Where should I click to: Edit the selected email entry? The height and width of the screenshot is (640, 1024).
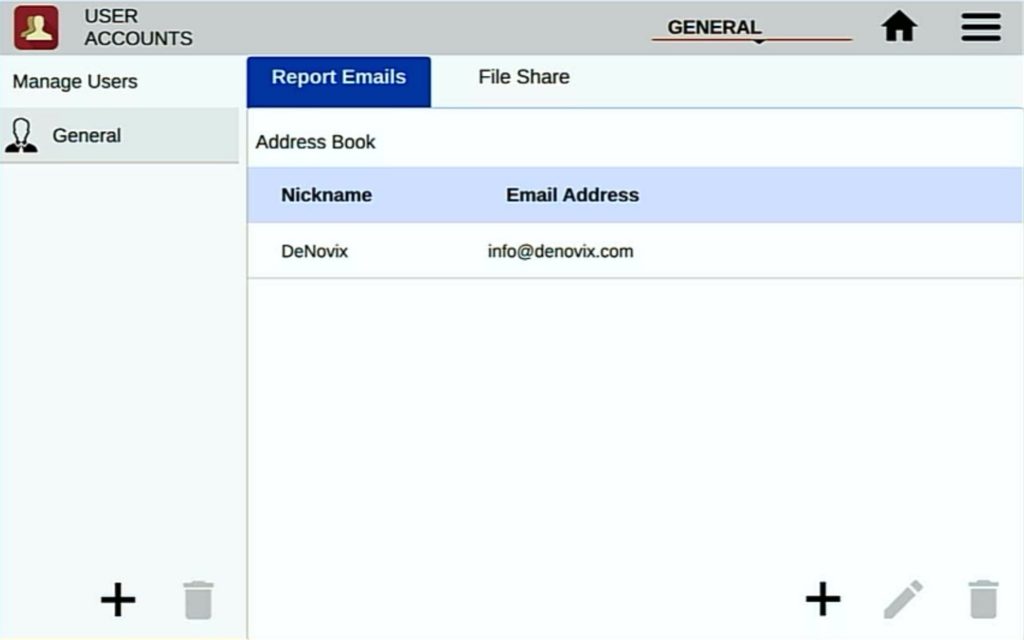point(904,598)
